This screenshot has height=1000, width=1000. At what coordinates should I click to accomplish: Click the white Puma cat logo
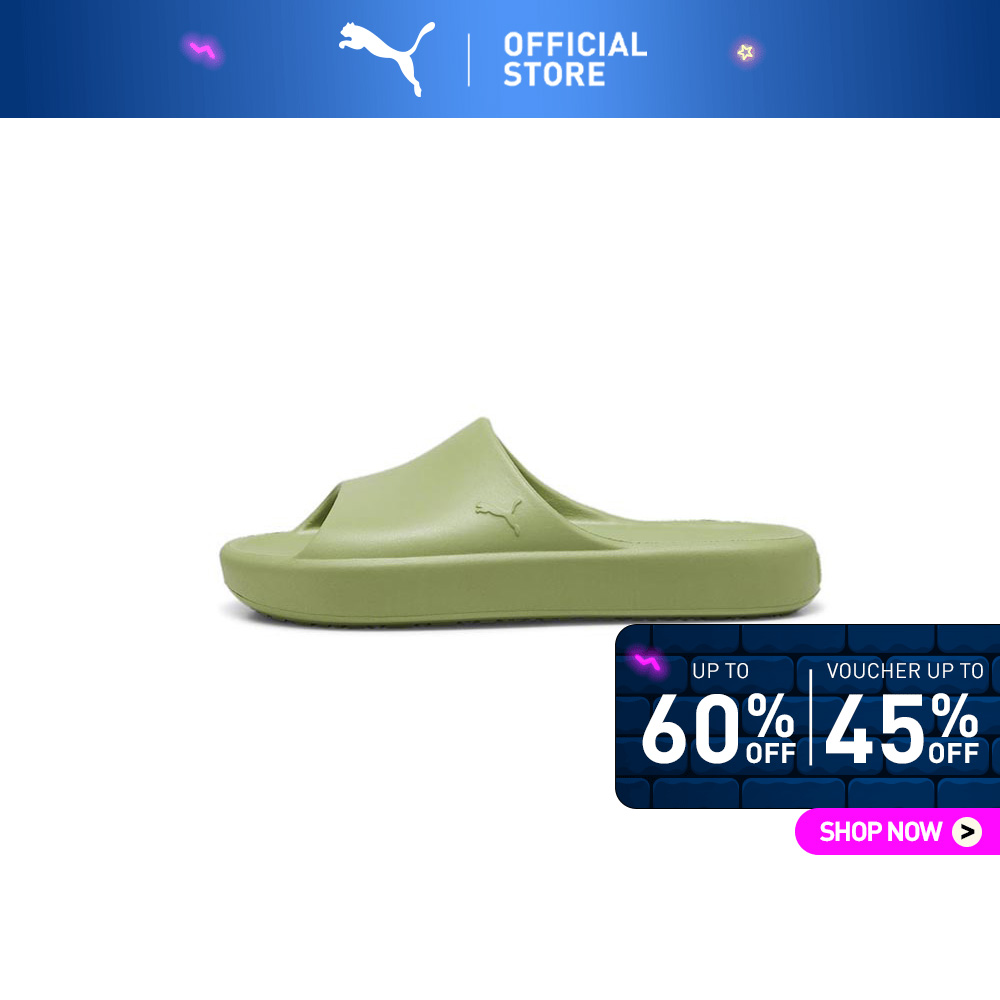coord(387,59)
